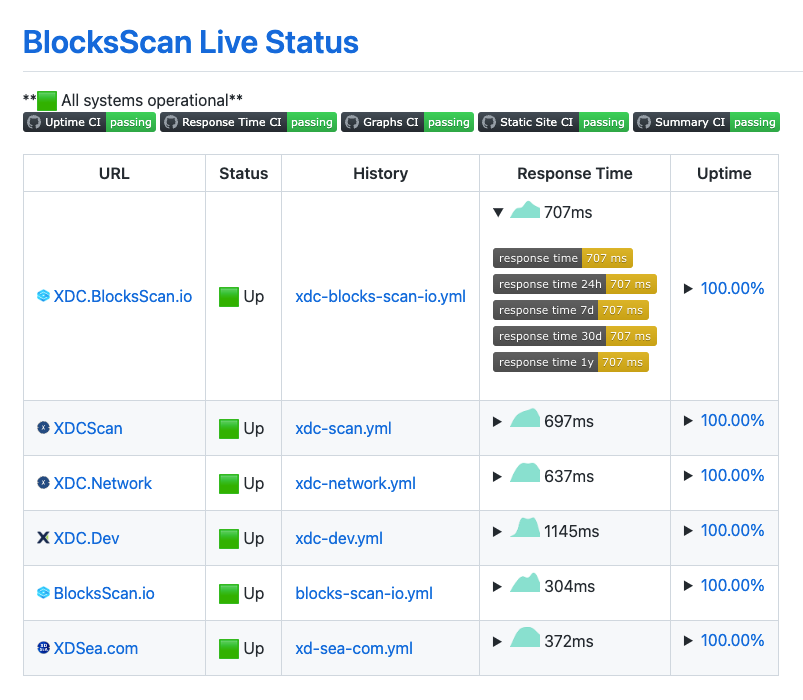This screenshot has width=803, height=700.
Task: Click the X icon next to XDC.Dev
Action: pyautogui.click(x=41, y=537)
